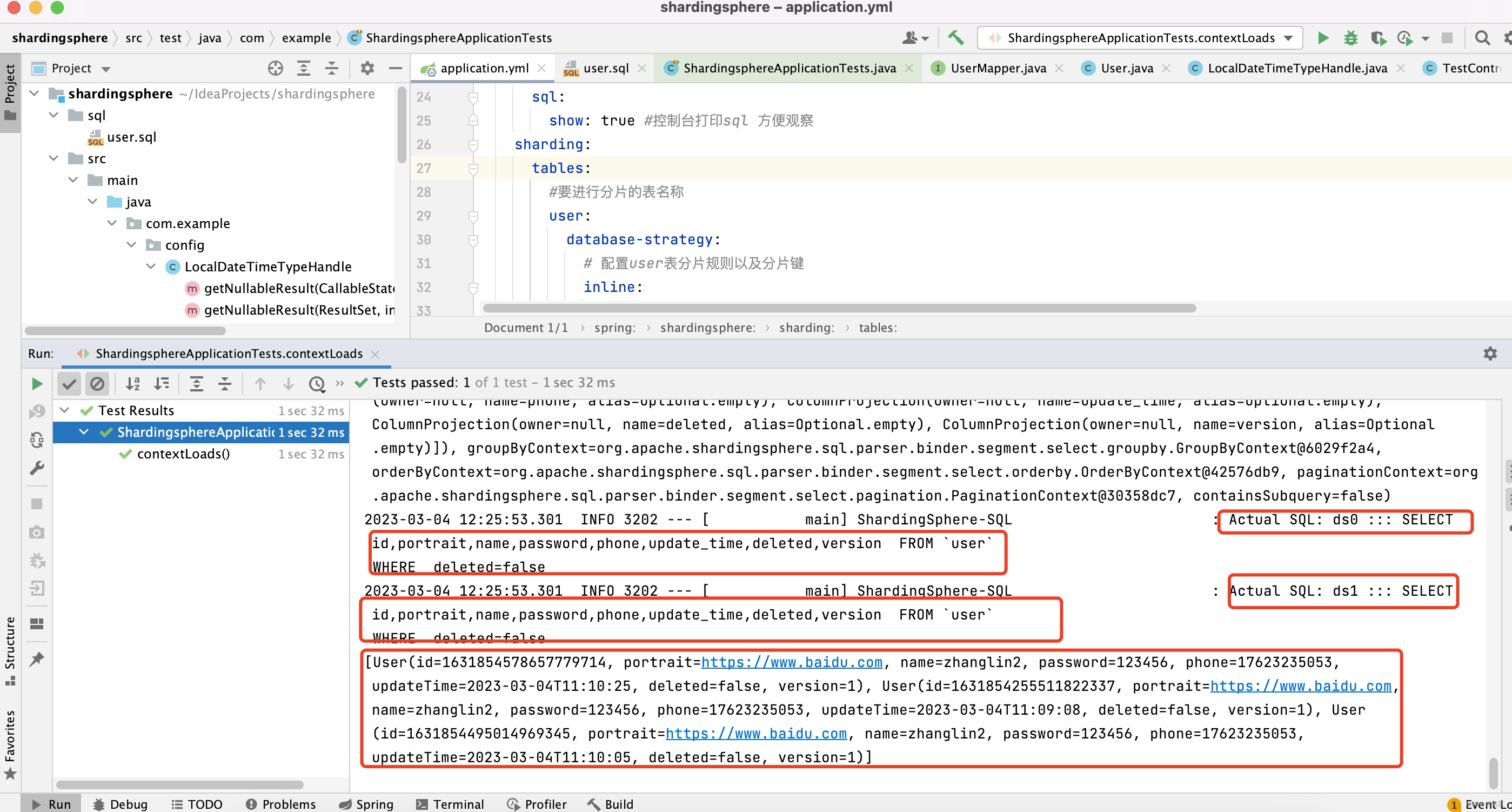This screenshot has width=1512, height=812.
Task: Run the contextLoads configuration from top toolbar
Action: (1323, 38)
